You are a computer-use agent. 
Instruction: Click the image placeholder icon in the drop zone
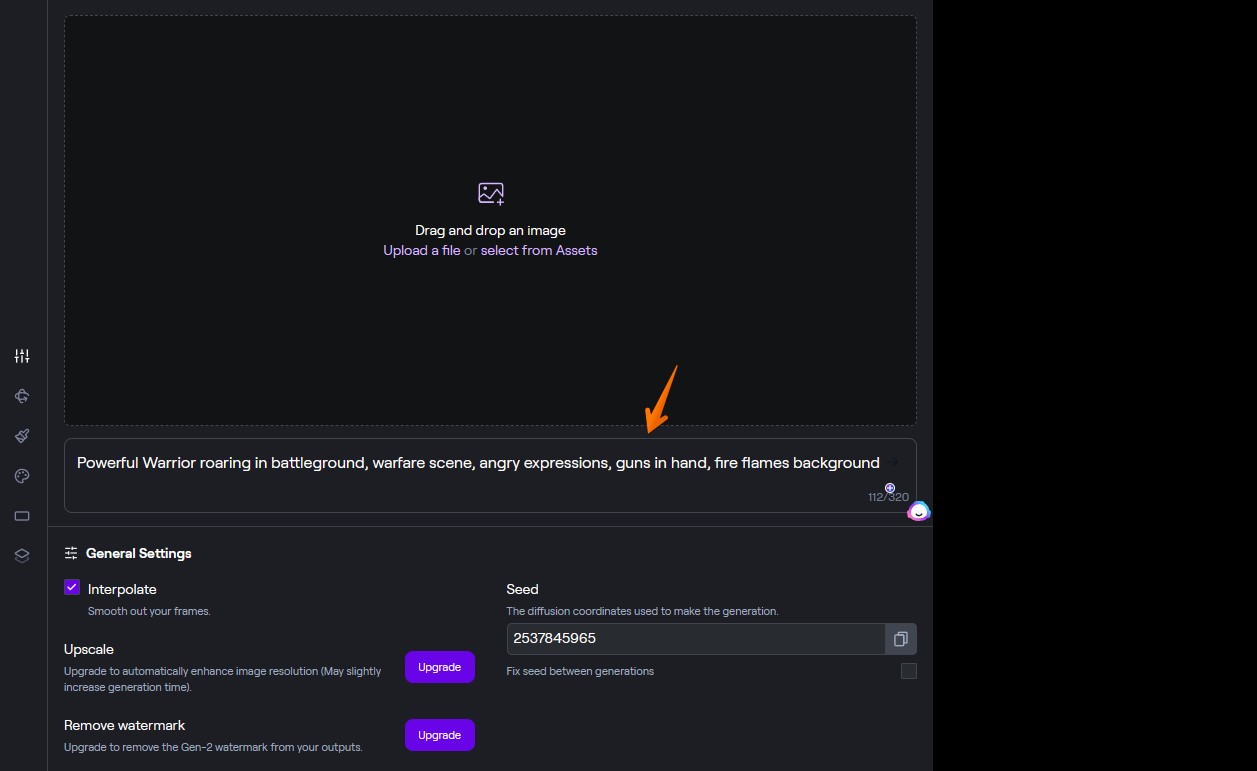(490, 192)
